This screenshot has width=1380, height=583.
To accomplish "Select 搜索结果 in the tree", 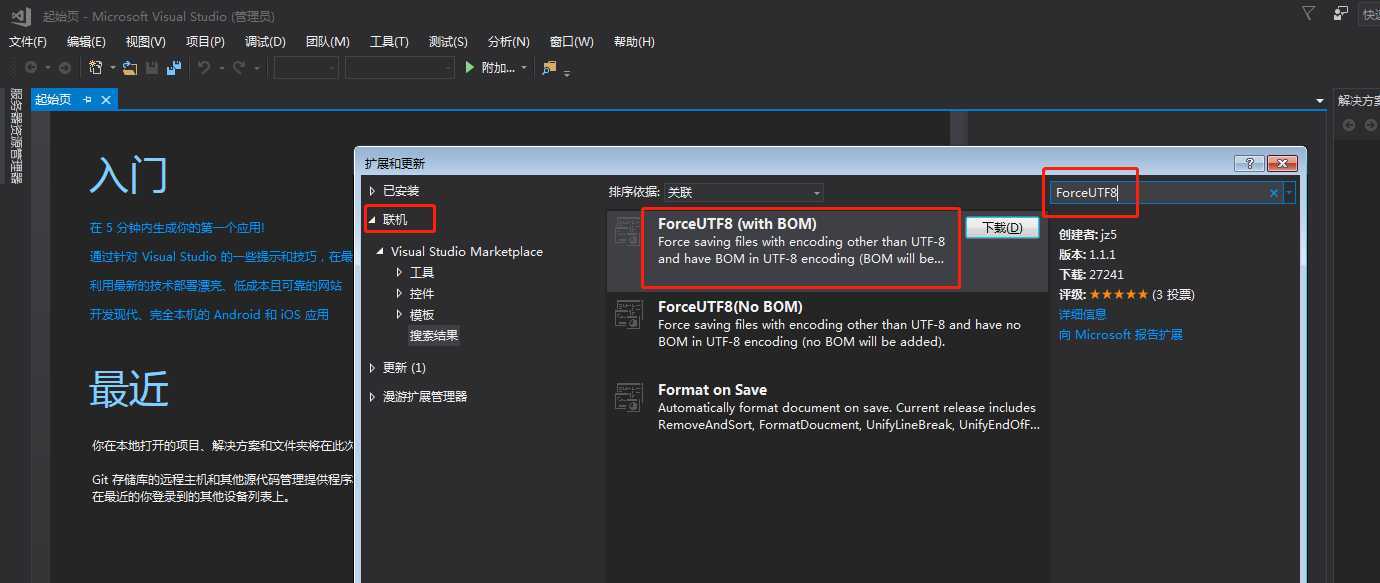I will [x=434, y=335].
